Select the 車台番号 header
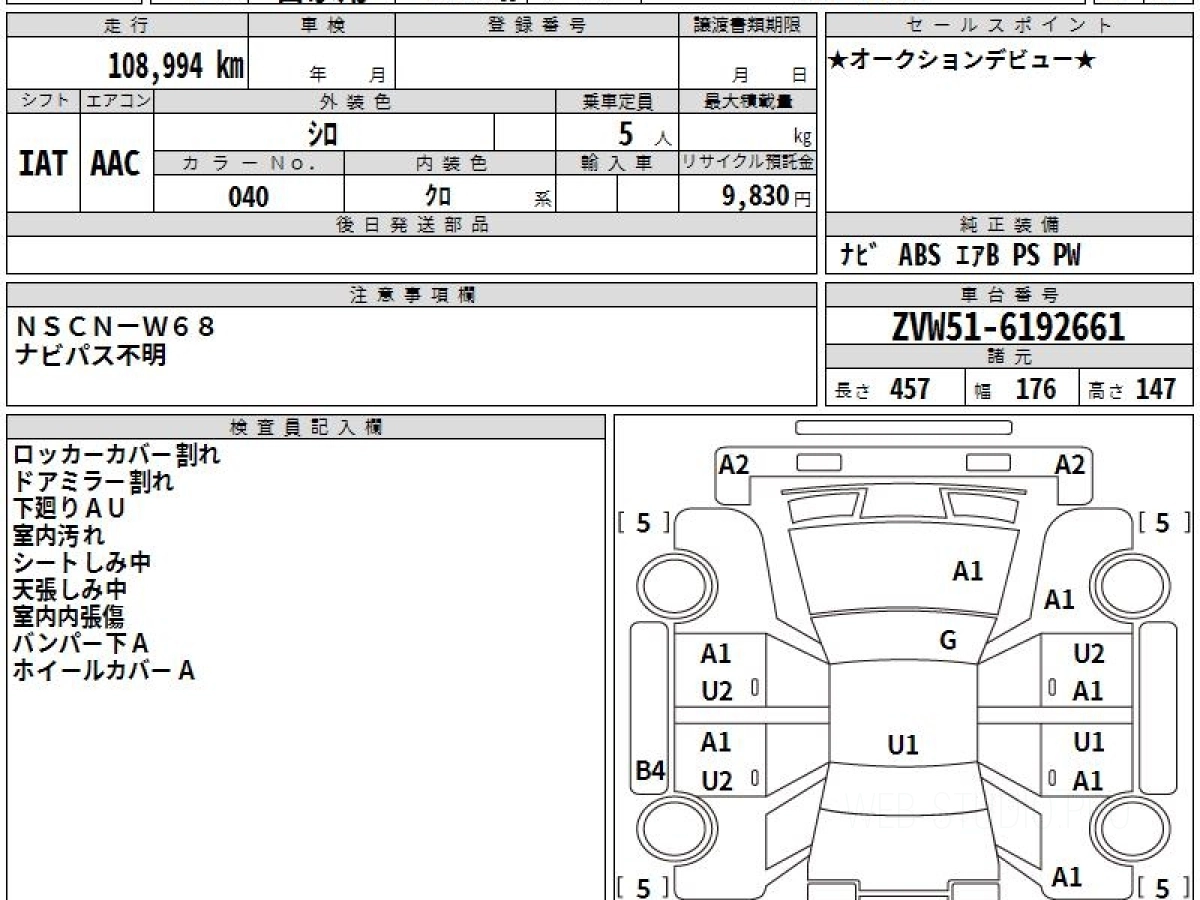This screenshot has width=1200, height=900. click(x=1010, y=295)
